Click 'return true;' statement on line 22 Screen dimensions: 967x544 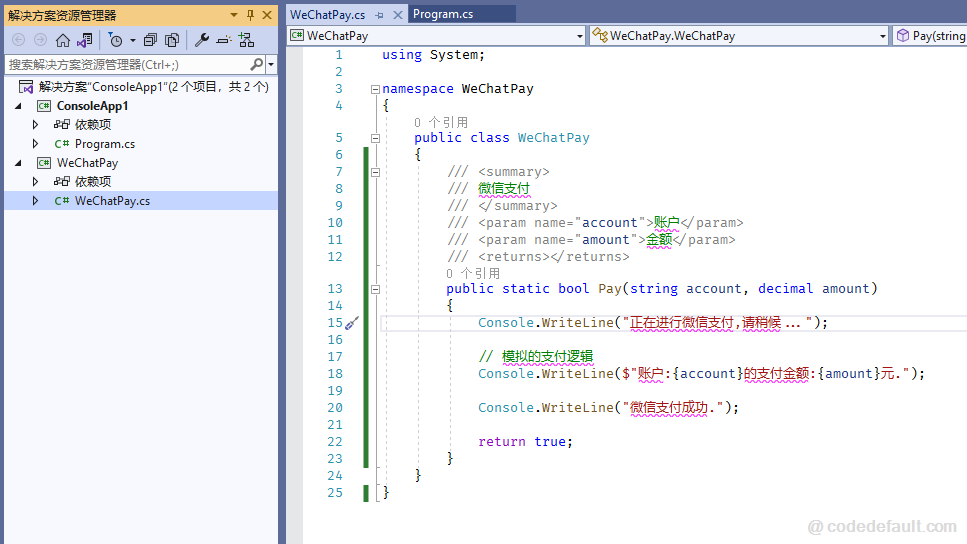point(525,442)
